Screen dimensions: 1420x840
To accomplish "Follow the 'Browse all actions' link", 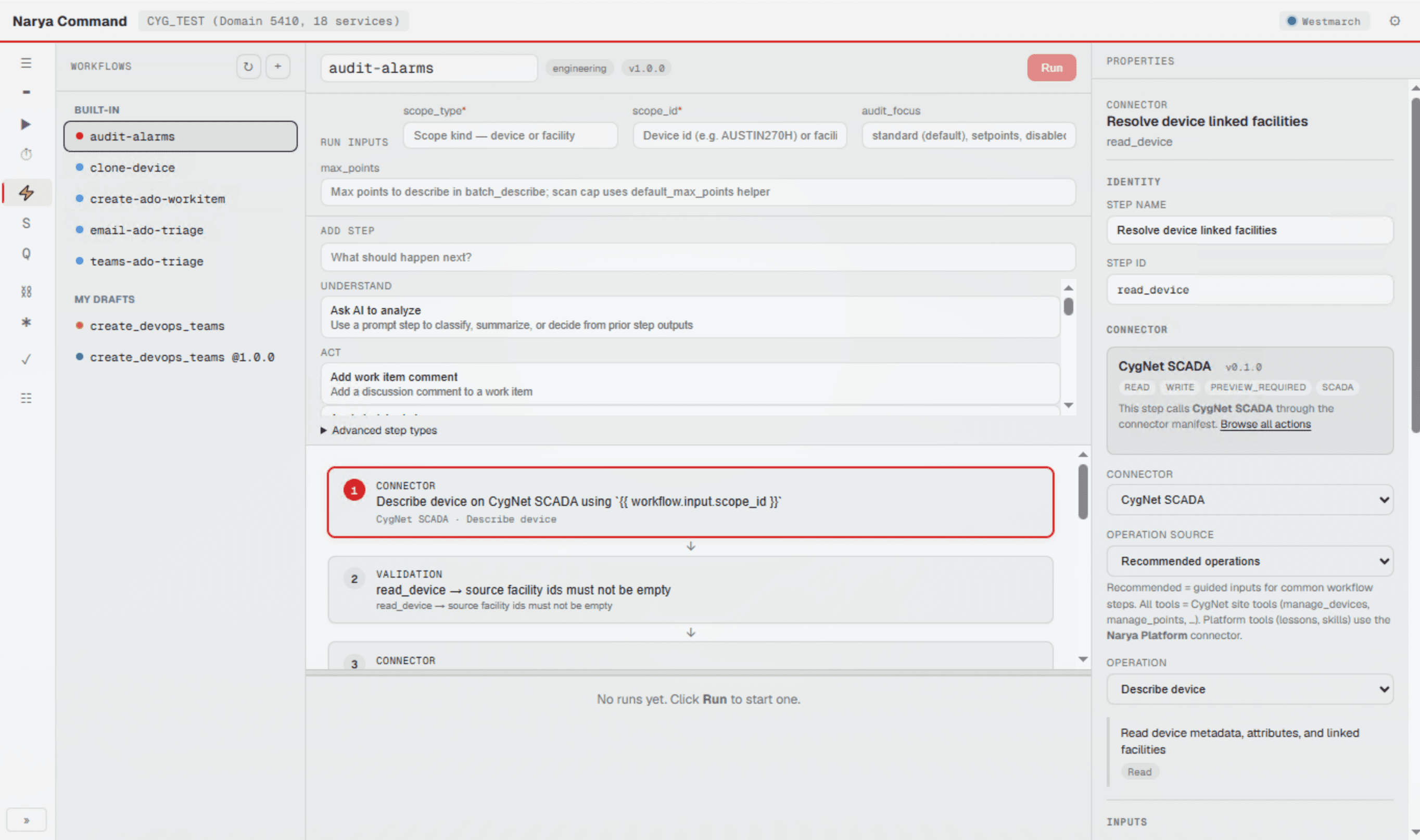I will click(1265, 424).
